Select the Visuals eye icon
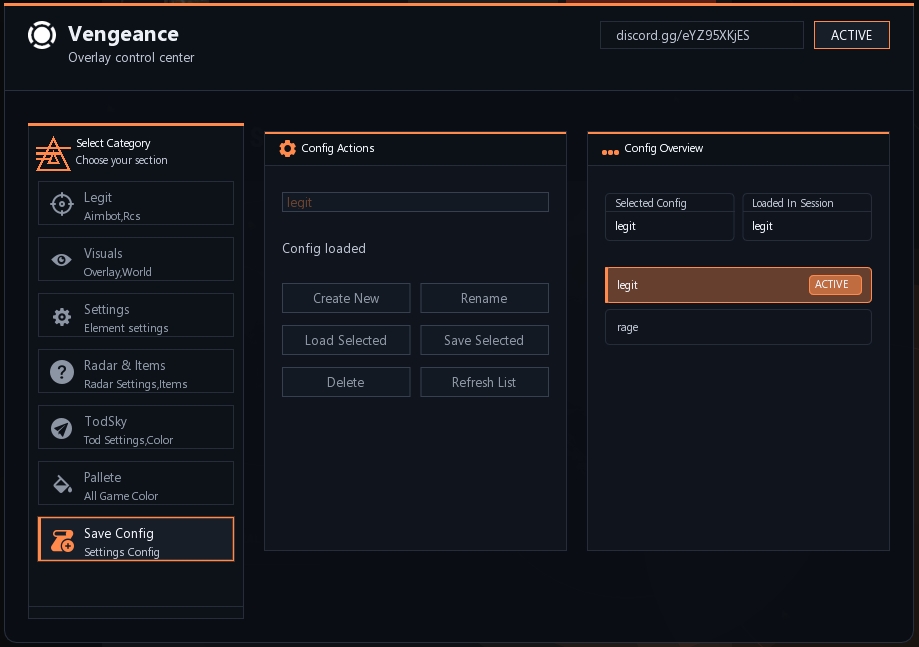 tap(62, 260)
